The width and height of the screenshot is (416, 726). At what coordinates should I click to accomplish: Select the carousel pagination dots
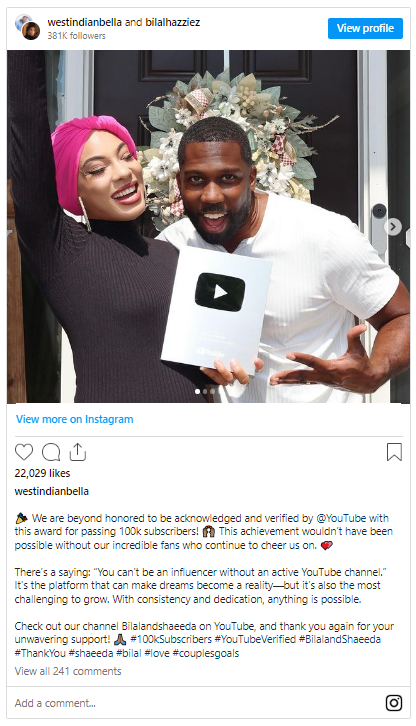point(205,391)
